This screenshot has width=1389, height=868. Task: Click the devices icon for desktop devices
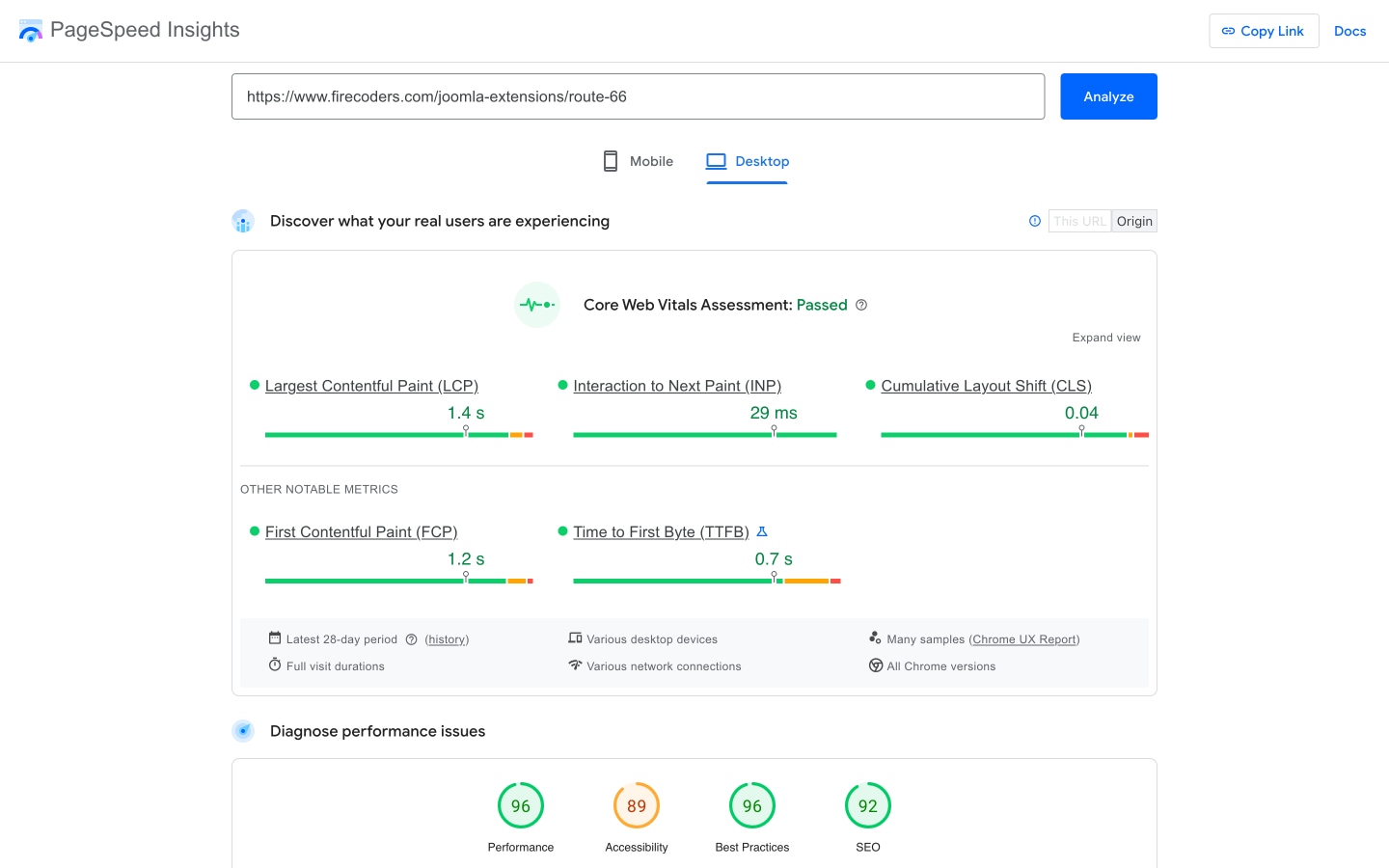coord(575,638)
